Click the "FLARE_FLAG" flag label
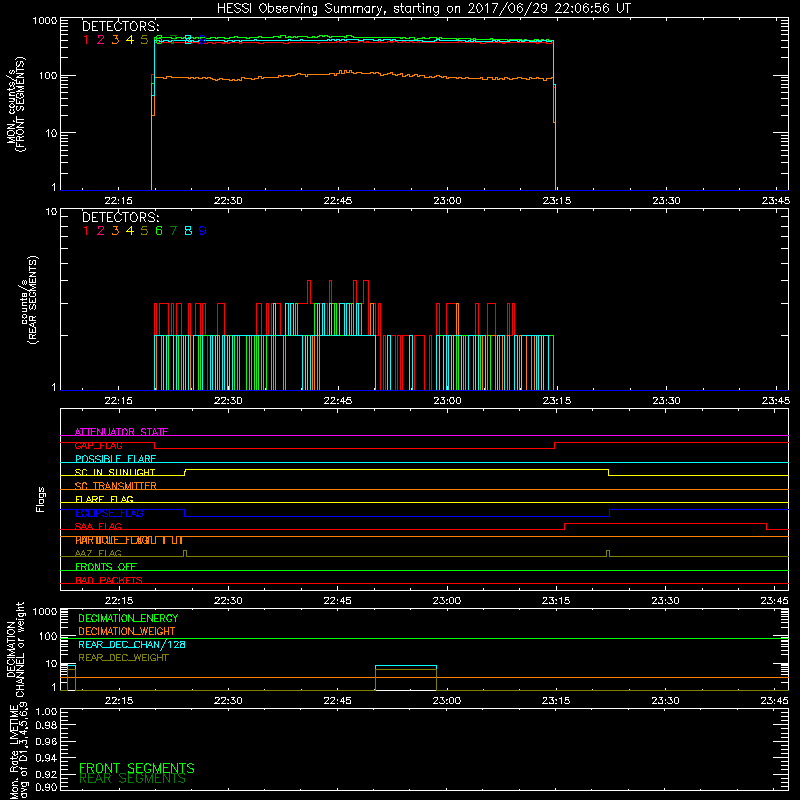Screen dimensions: 800x800 click(x=104, y=499)
